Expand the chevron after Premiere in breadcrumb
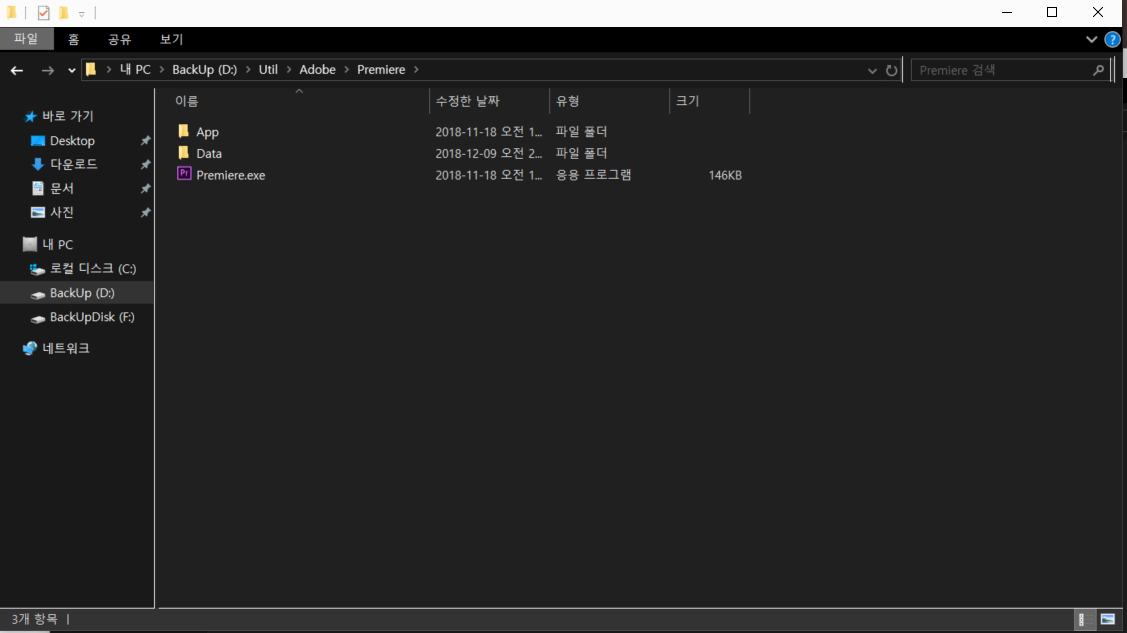Image resolution: width=1127 pixels, height=633 pixels. [416, 70]
